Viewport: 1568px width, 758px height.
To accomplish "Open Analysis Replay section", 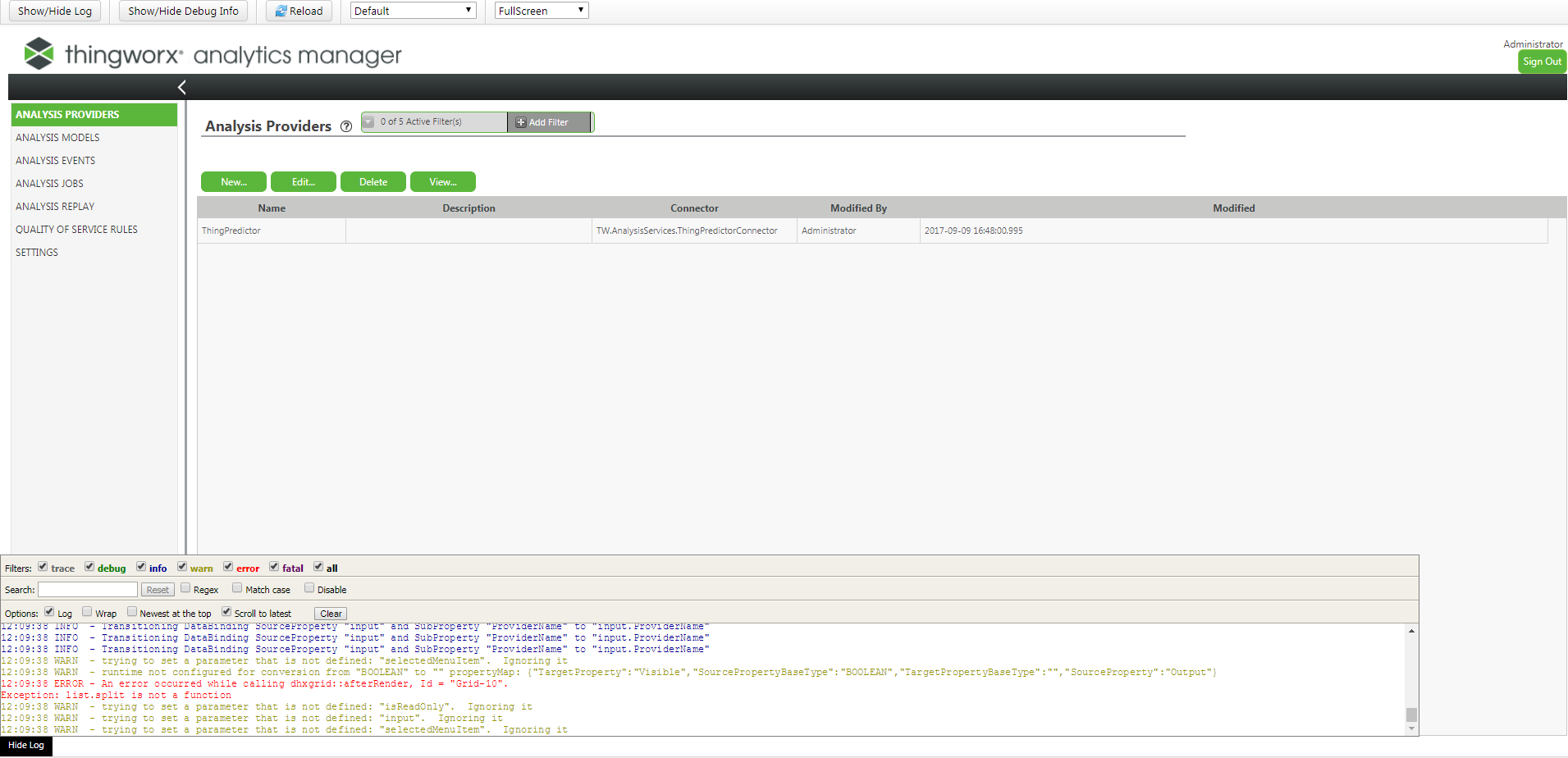I will click(x=94, y=207).
